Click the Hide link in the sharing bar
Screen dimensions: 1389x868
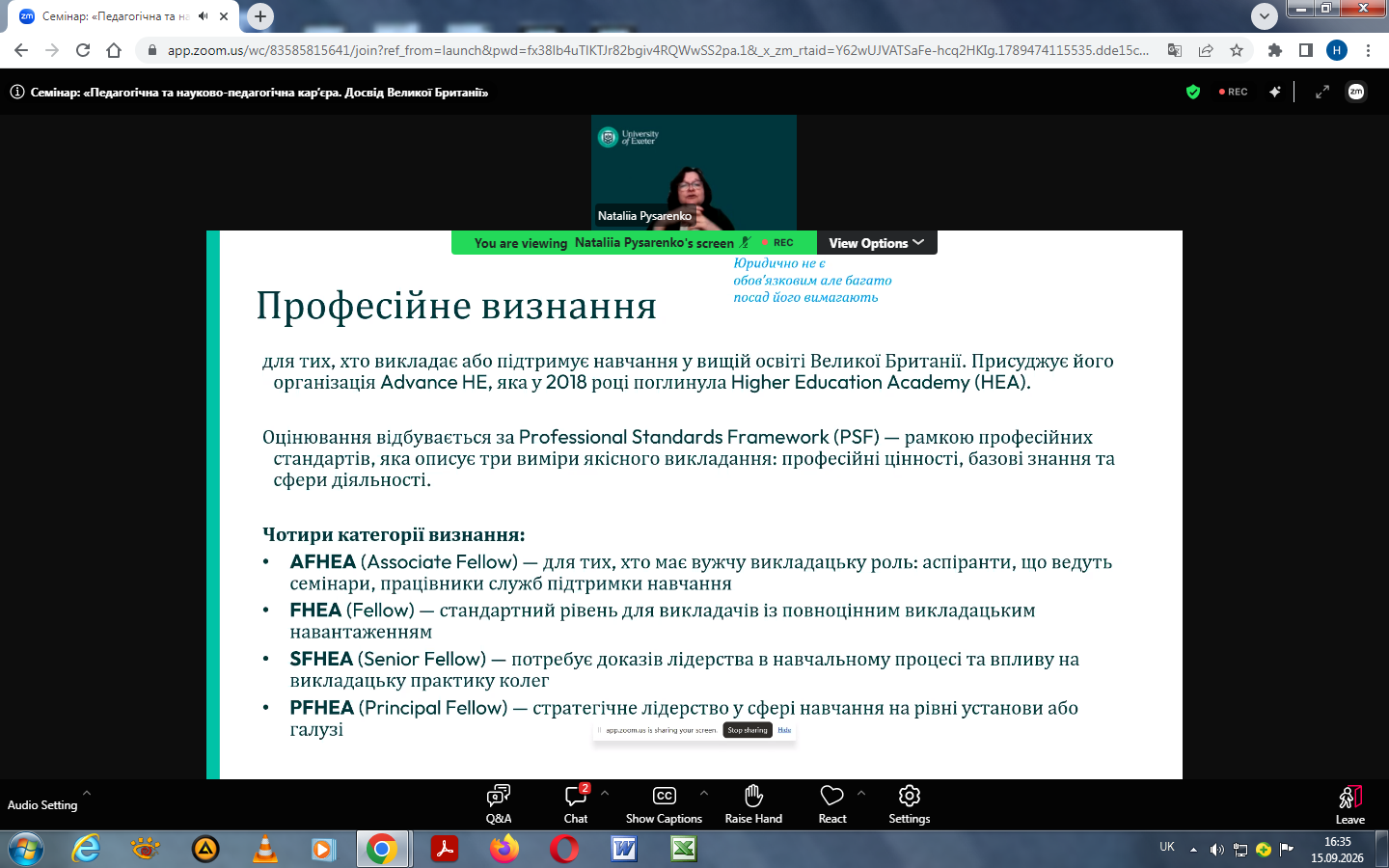(x=784, y=730)
